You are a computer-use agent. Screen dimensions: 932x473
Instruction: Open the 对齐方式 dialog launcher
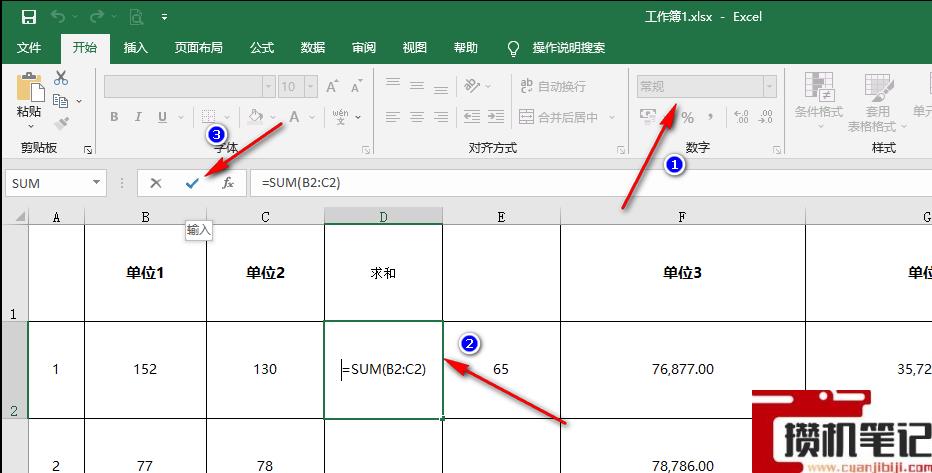(621, 150)
